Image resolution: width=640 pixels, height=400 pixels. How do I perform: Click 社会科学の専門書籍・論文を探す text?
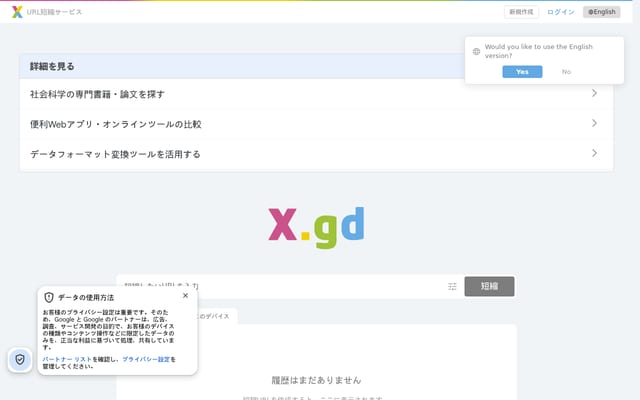(97, 94)
